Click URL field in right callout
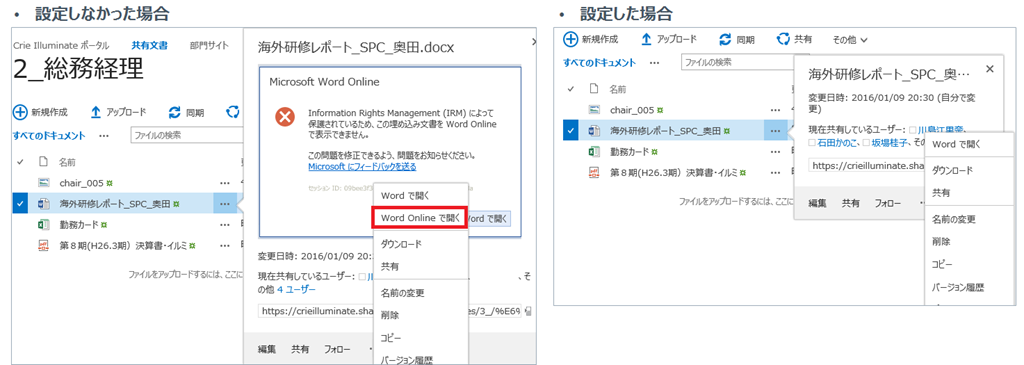The height and width of the screenshot is (365, 1024). pyautogui.click(x=867, y=165)
